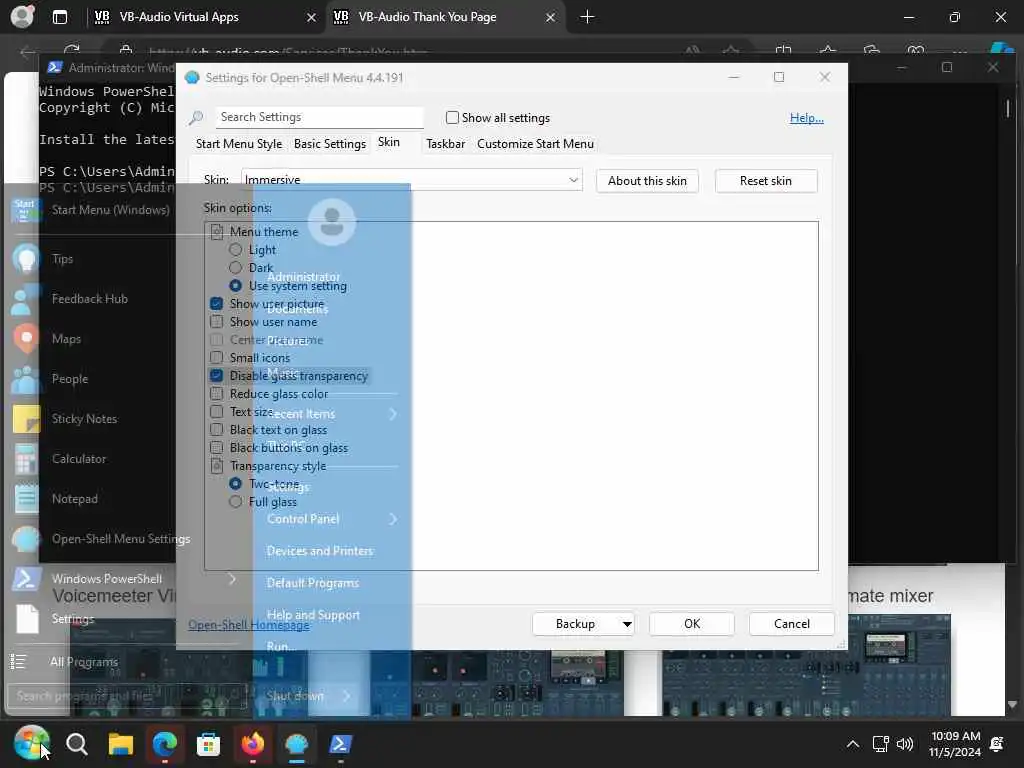Switch to Microsoft Edge on taskbar
Screen dimensions: 1024x768
165,744
